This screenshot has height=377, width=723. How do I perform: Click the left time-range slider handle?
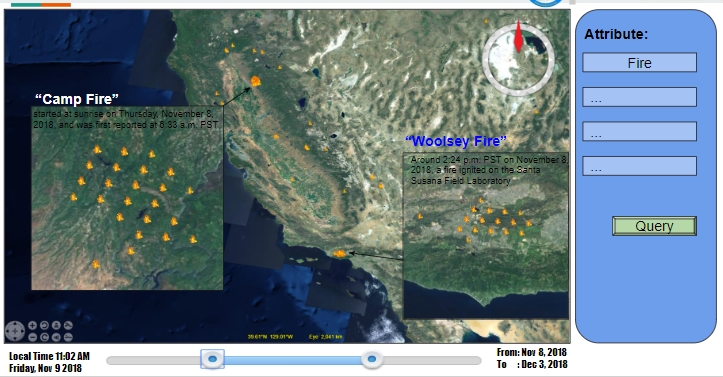coord(213,359)
